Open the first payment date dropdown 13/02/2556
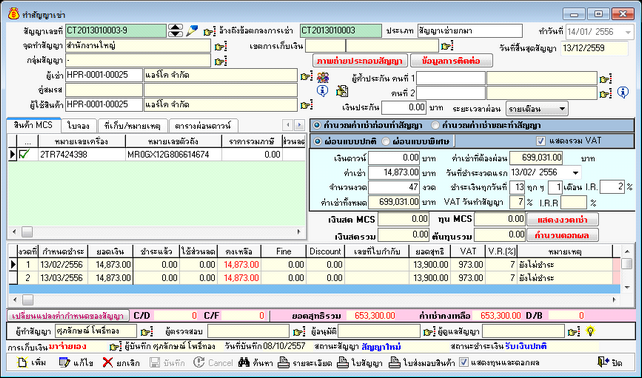The height and width of the screenshot is (378, 642). tap(576, 172)
